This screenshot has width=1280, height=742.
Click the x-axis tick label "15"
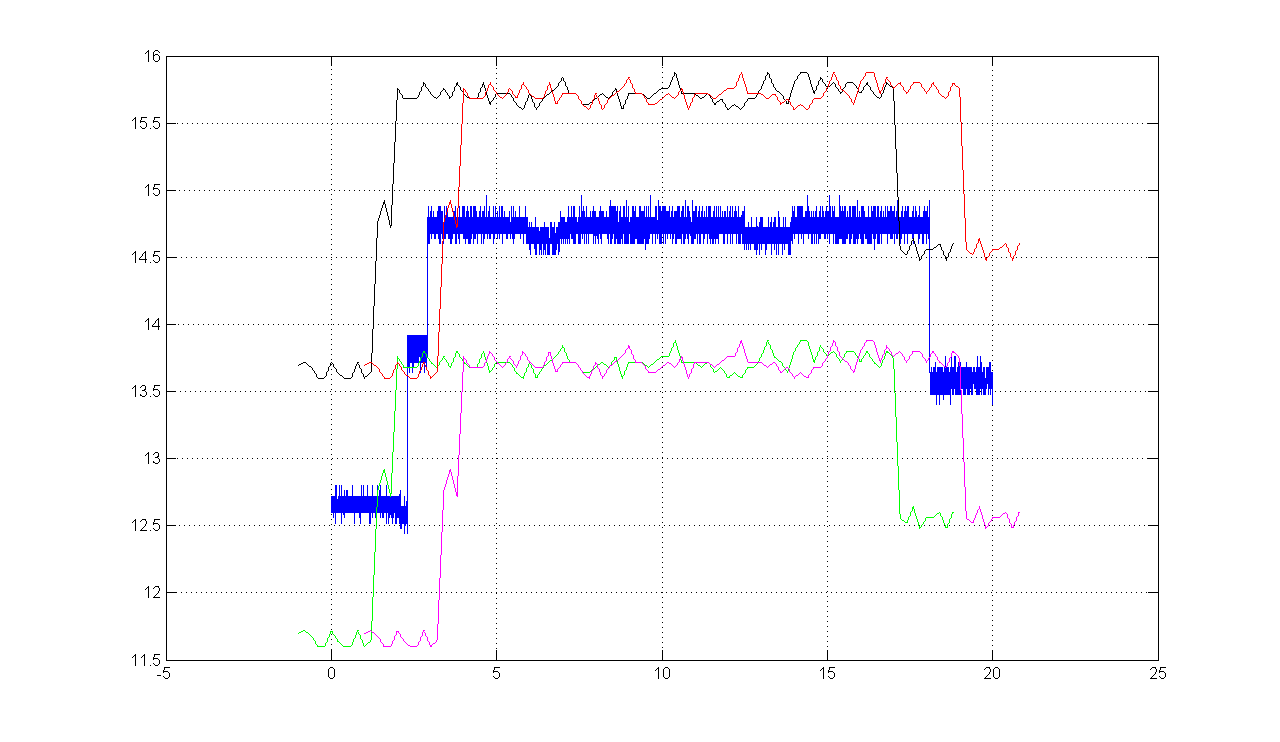point(827,674)
